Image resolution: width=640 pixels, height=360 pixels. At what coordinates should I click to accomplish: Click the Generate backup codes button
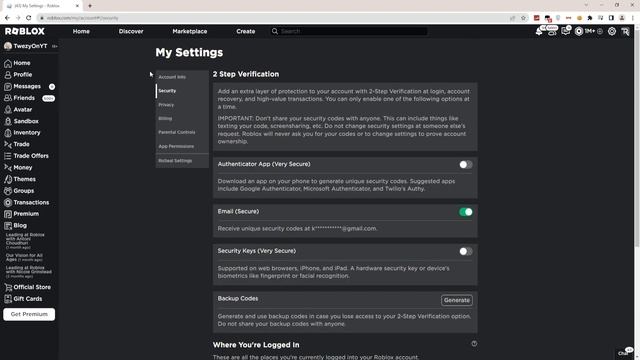[457, 300]
